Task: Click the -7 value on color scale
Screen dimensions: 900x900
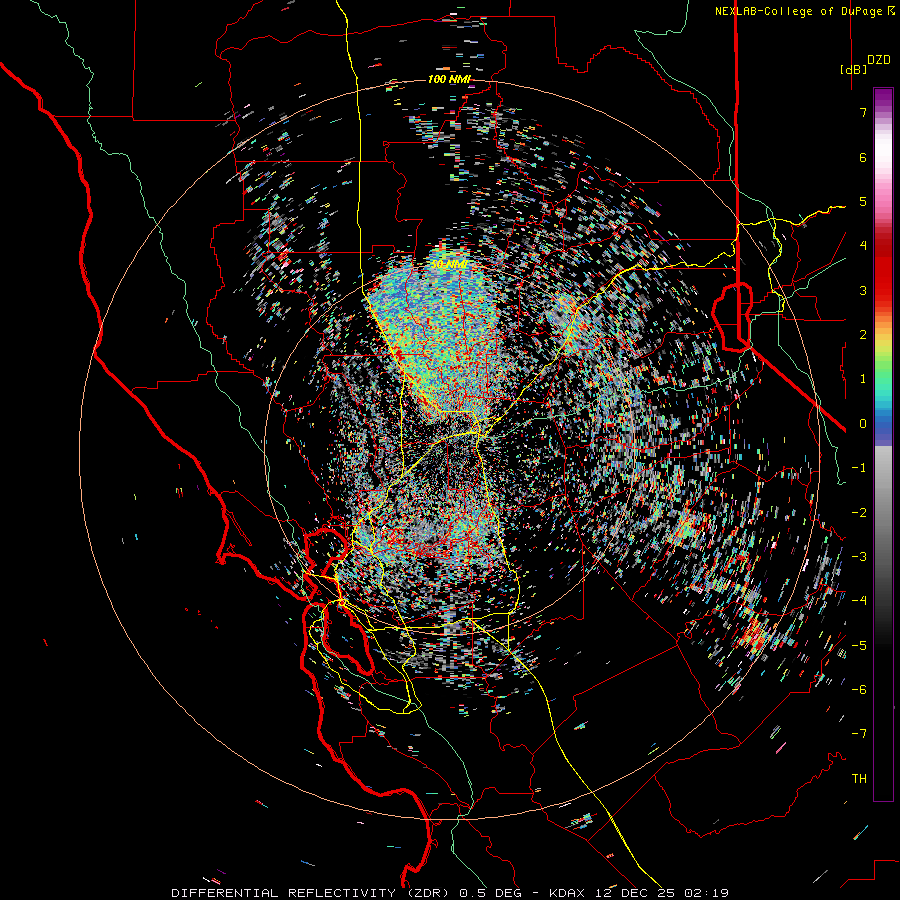Action: (859, 734)
